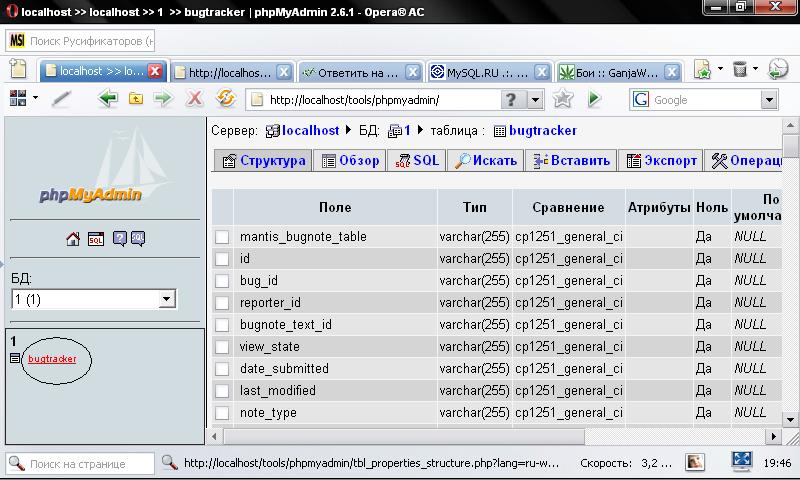The image size is (800, 480).
Task: Click the magnifier icon in status bar
Action: tap(169, 463)
